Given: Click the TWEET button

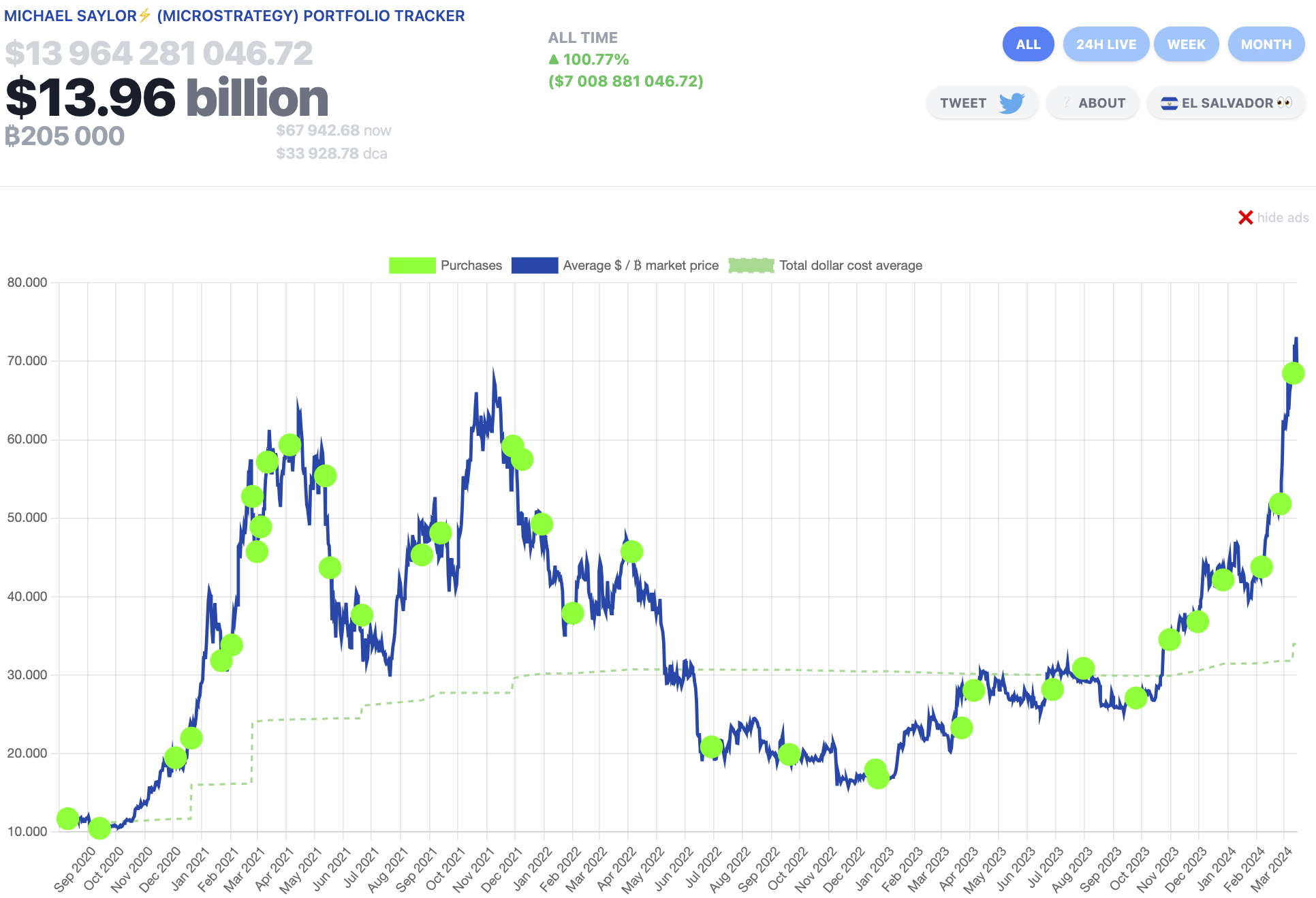Looking at the screenshot, I should (x=982, y=103).
